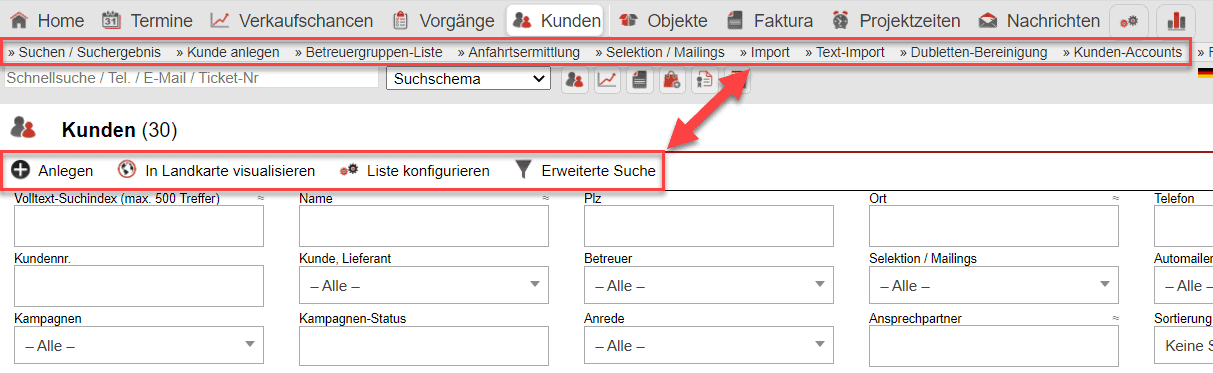Image resolution: width=1213 pixels, height=373 pixels.
Task: Click the customers quick-search icon beside Suchschema
Action: tap(574, 80)
